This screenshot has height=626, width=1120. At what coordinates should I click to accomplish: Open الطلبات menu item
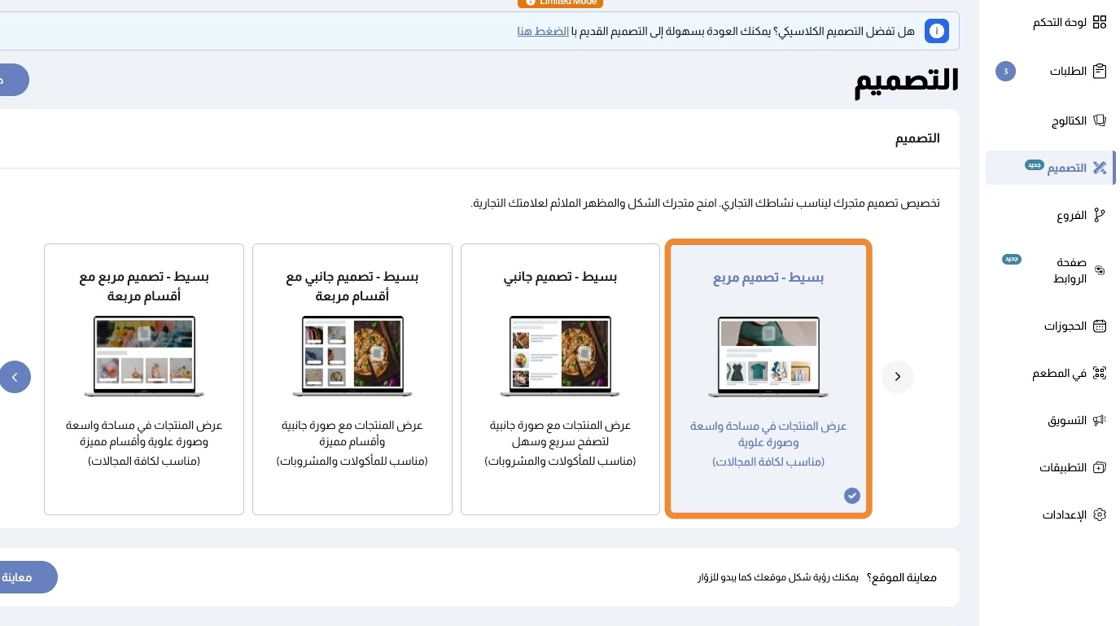(x=1068, y=71)
